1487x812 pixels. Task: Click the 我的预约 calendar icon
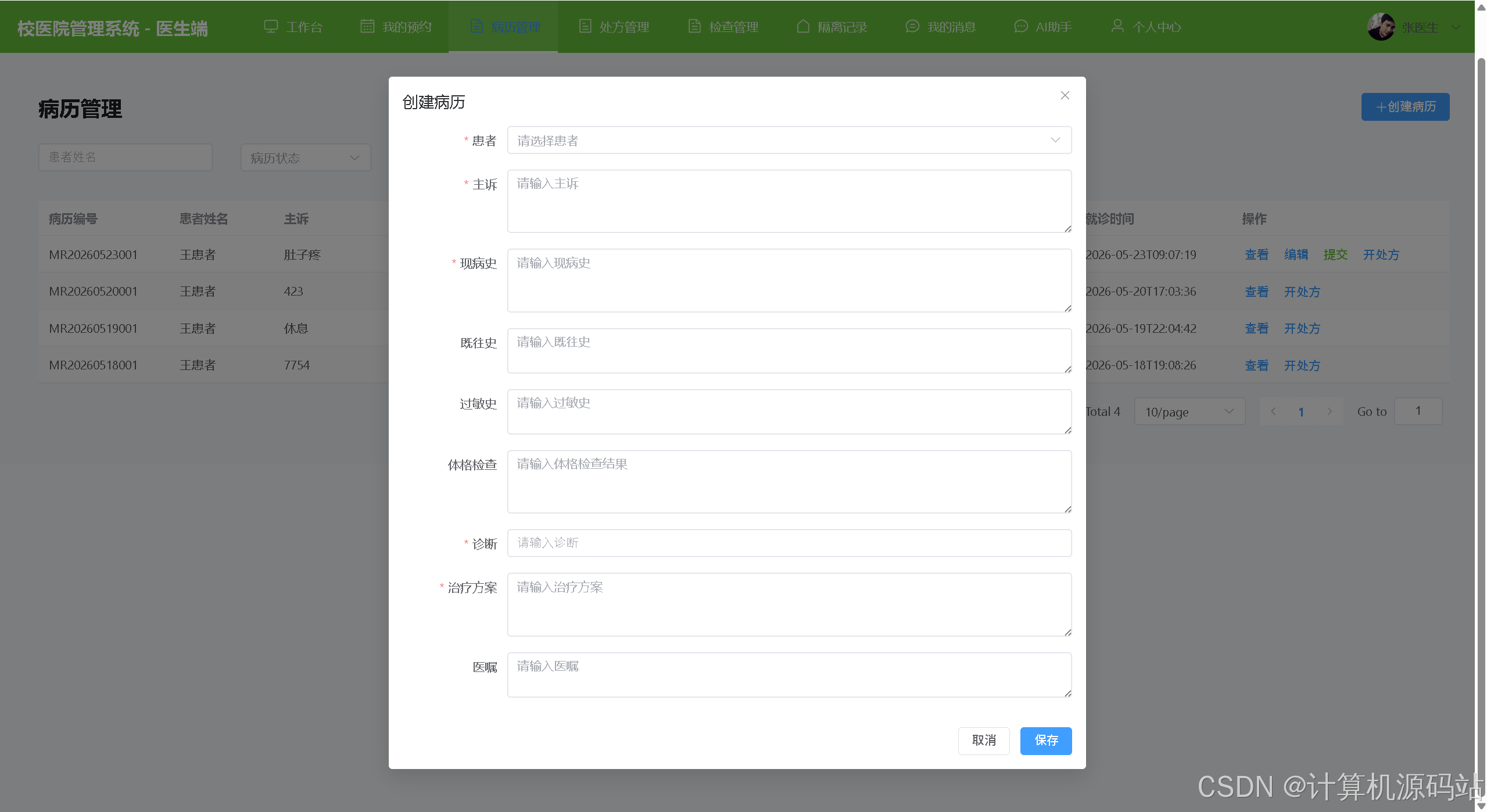[367, 27]
